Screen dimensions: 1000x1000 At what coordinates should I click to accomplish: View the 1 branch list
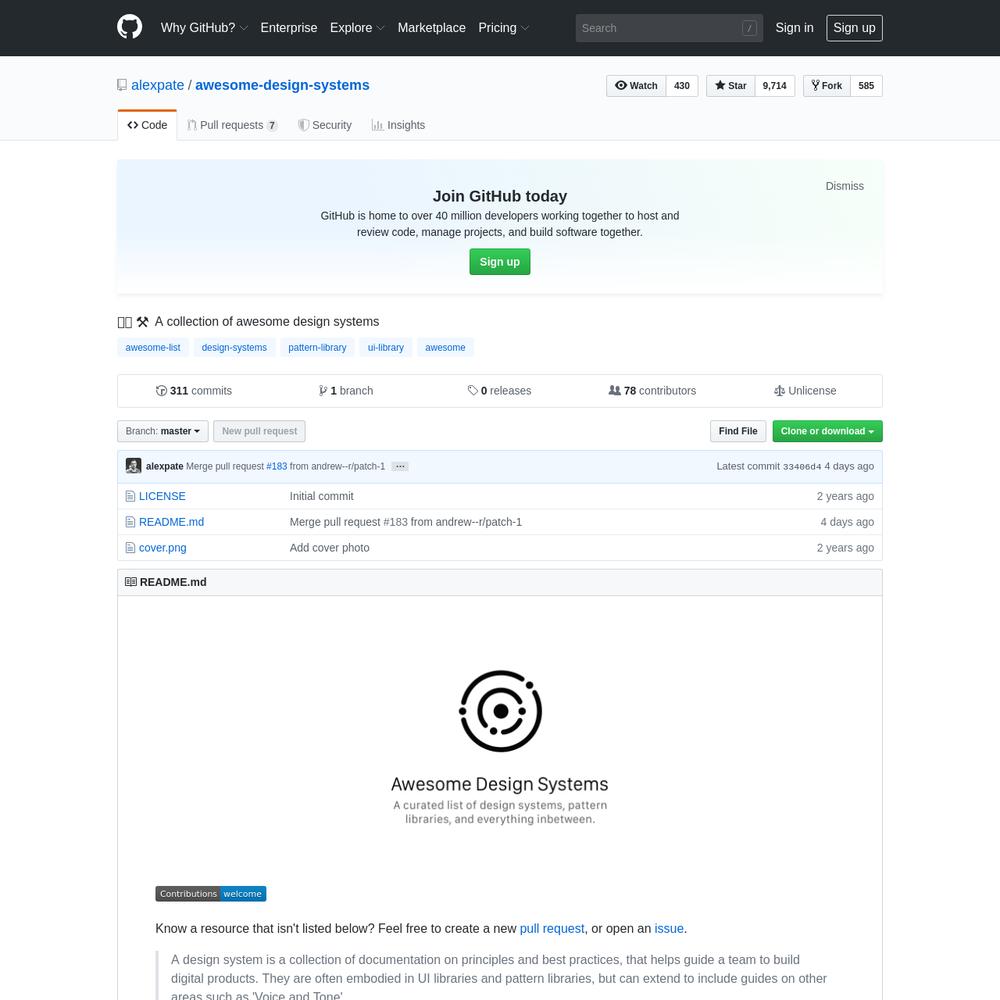(346, 390)
